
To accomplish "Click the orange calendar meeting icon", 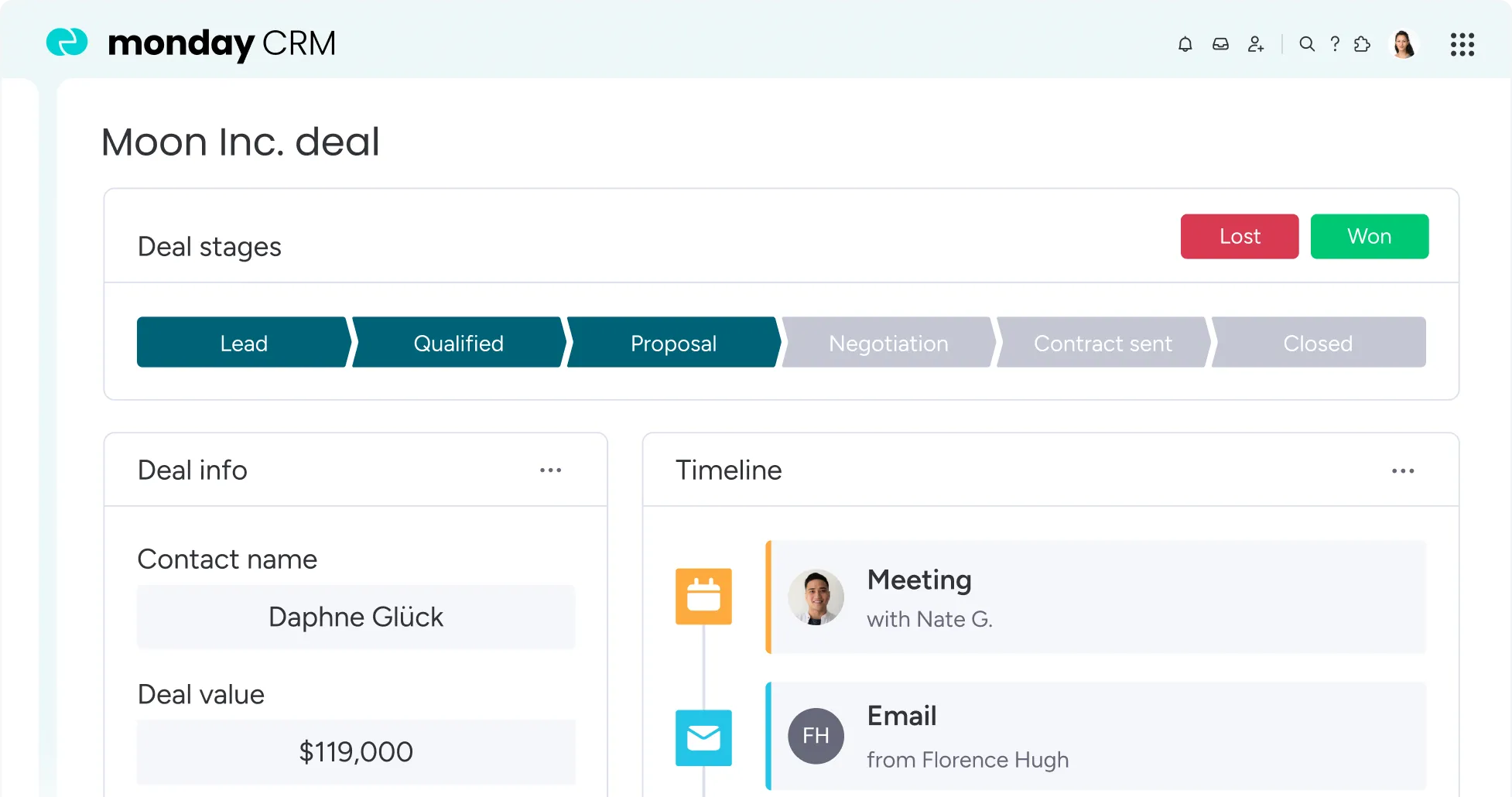I will pyautogui.click(x=703, y=597).
